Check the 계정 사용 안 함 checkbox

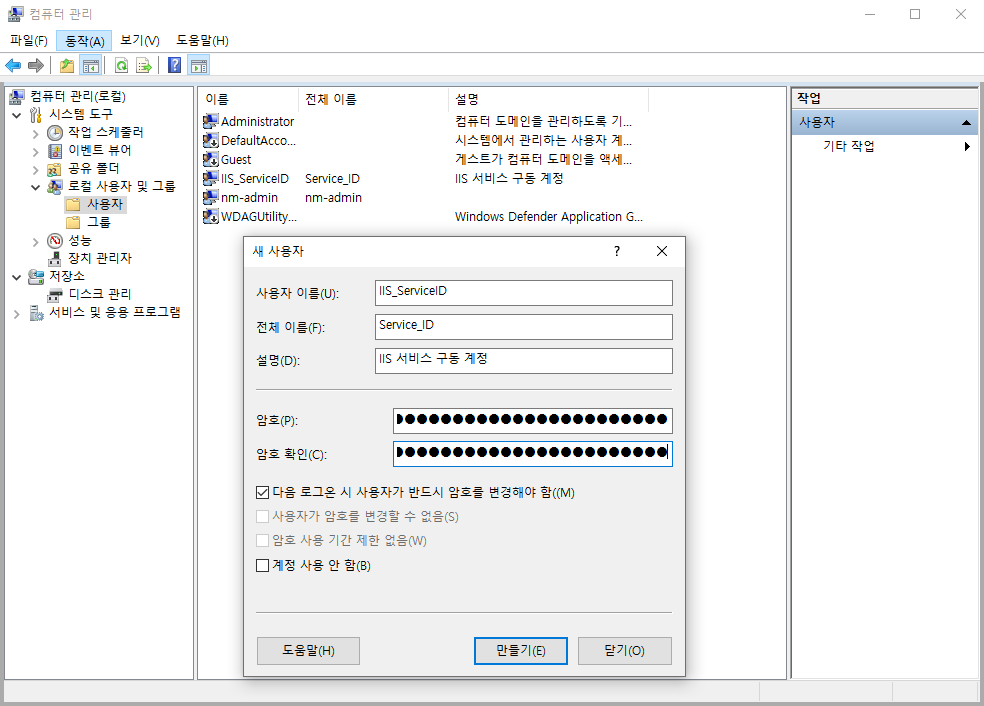point(262,565)
